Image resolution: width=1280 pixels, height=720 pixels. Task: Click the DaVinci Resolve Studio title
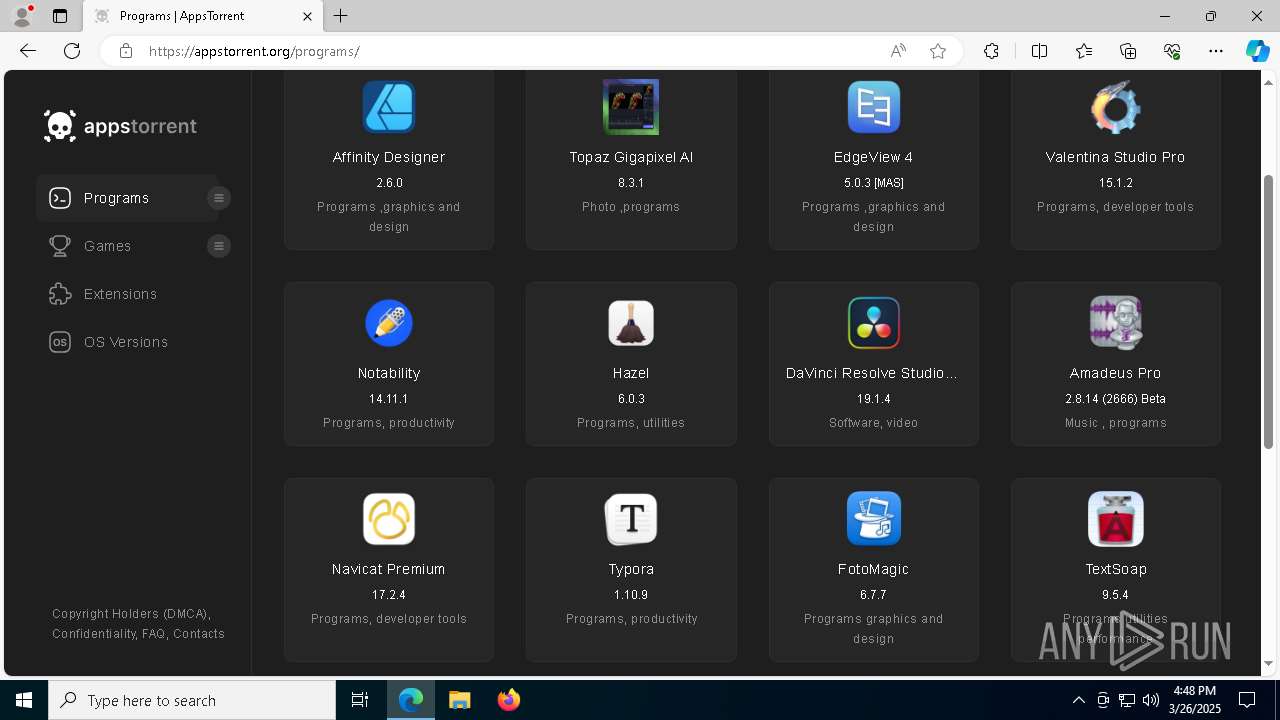click(x=872, y=373)
